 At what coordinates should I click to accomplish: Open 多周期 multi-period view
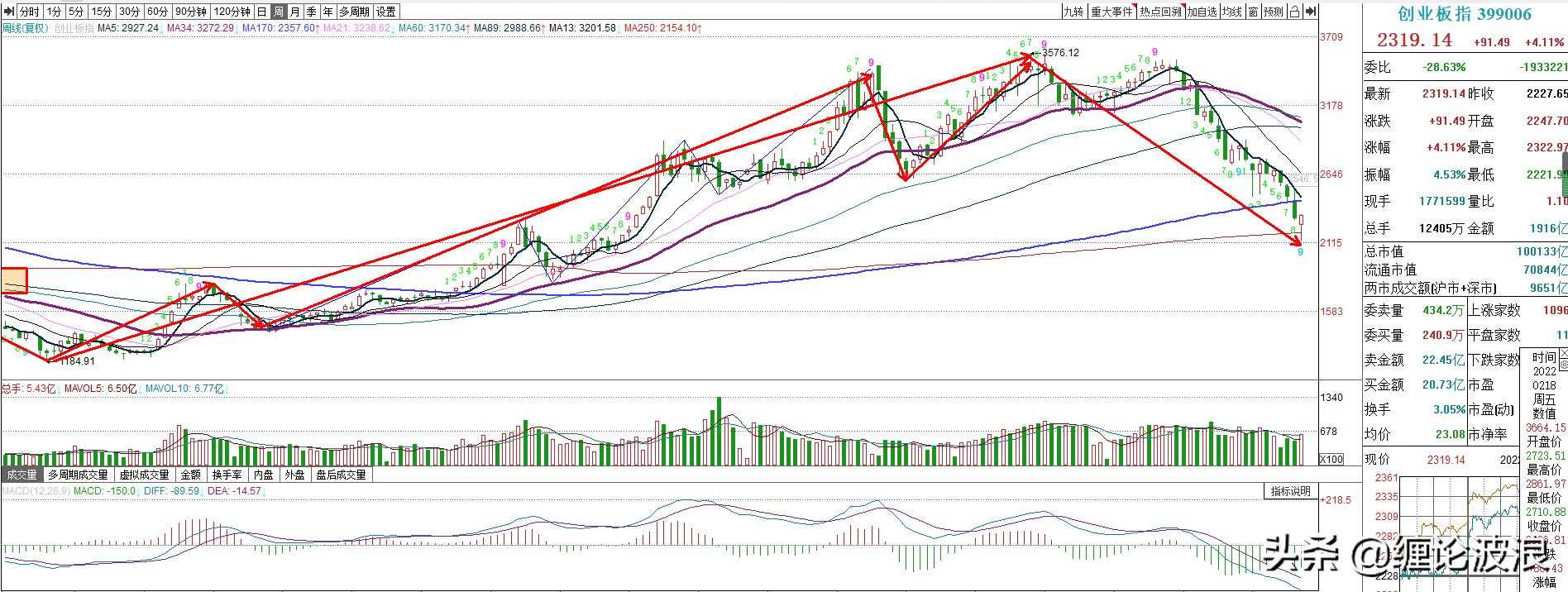point(355,12)
